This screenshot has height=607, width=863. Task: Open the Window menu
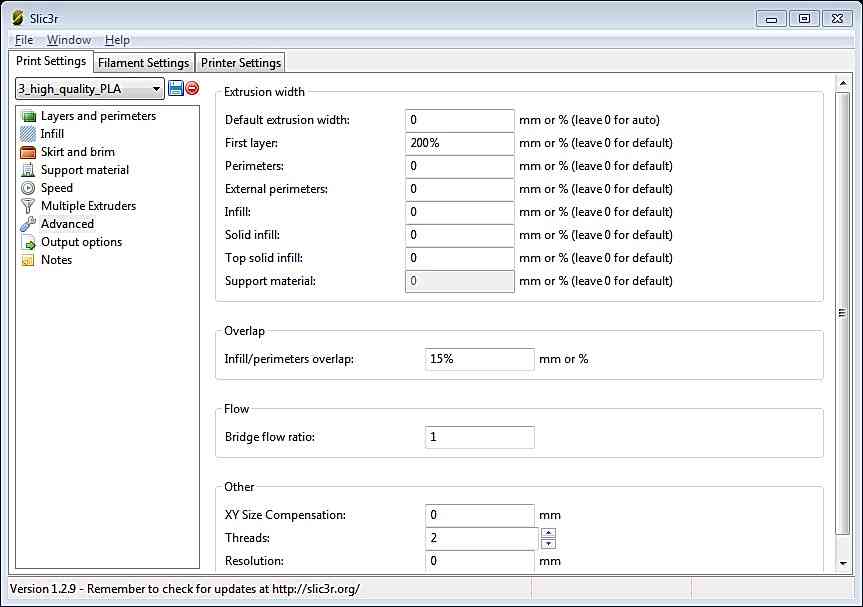pos(68,40)
